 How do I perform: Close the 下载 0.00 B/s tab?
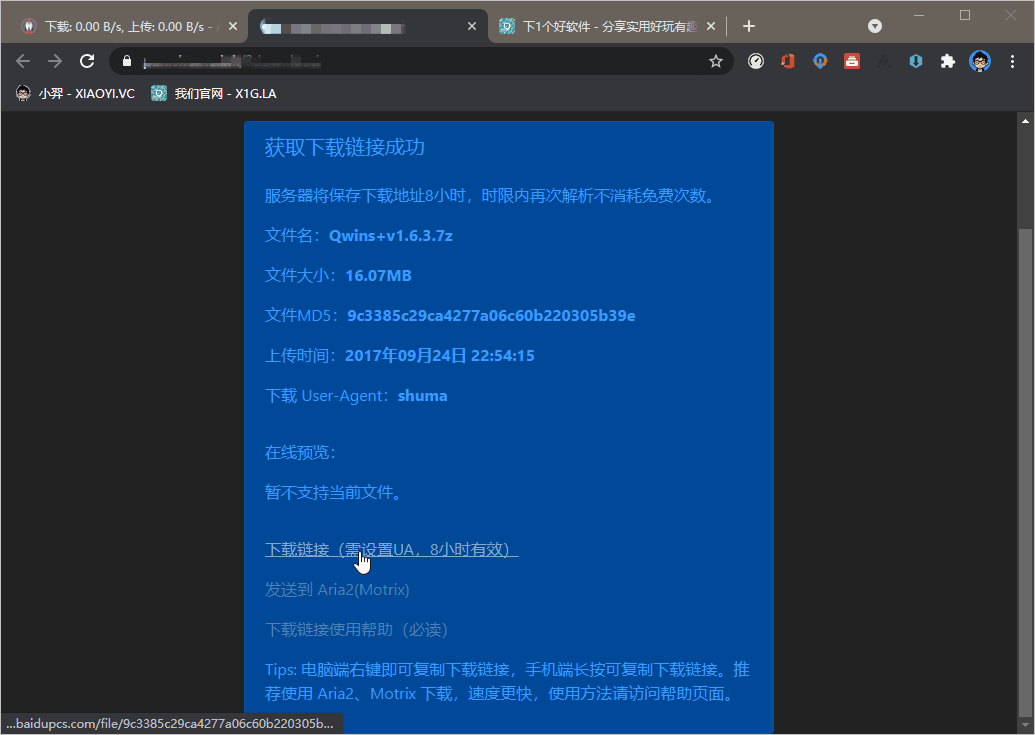click(232, 26)
